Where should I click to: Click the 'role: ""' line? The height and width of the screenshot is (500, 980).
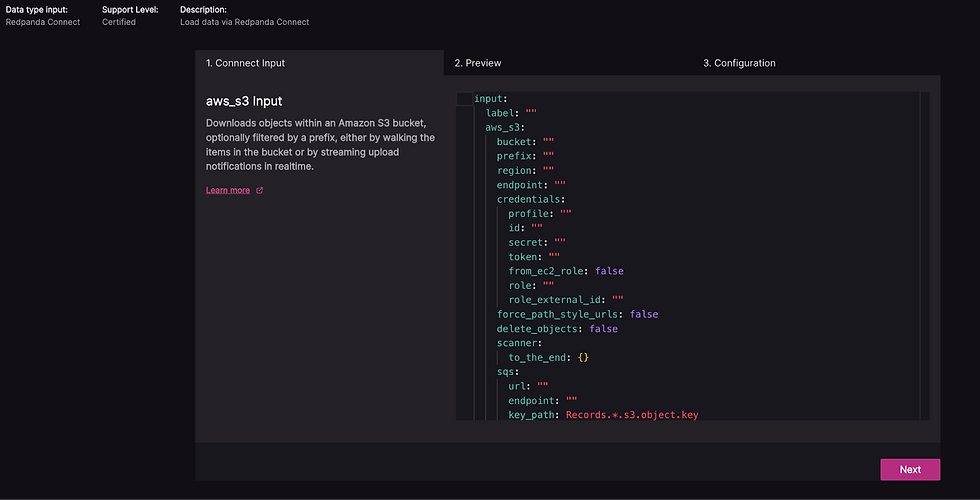click(531, 286)
